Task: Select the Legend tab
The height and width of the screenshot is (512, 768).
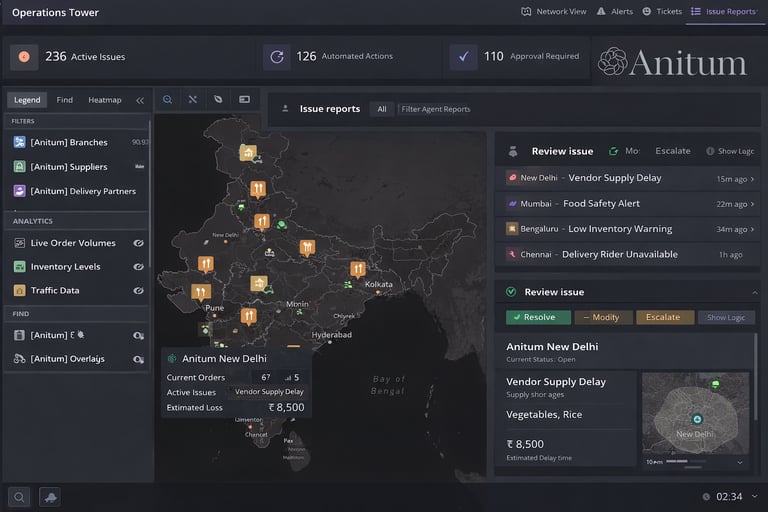Action: coord(27,100)
